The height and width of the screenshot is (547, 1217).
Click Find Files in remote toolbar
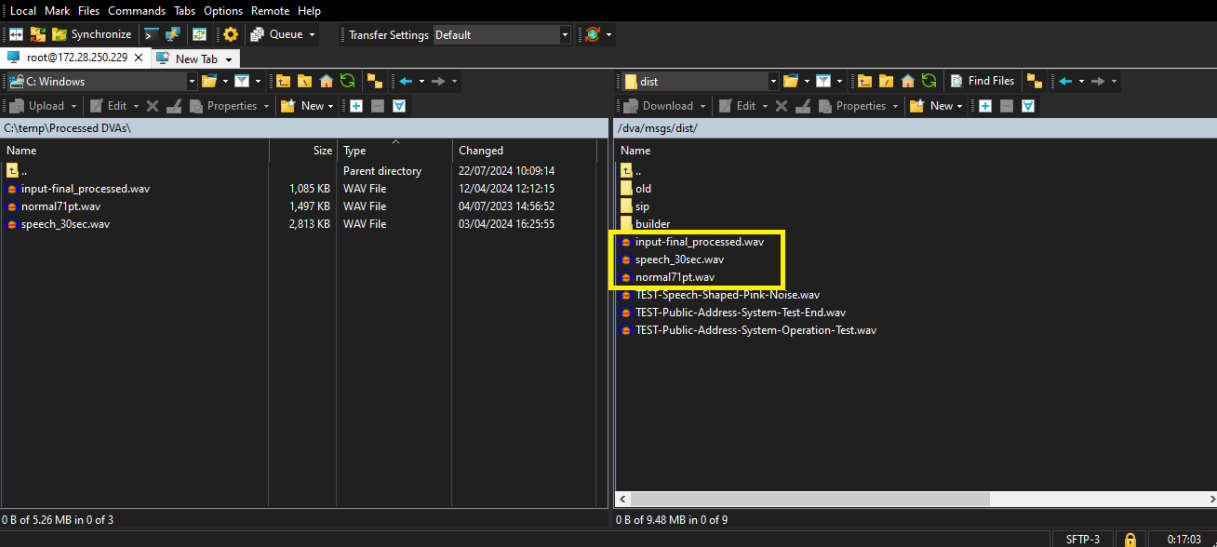pyautogui.click(x=982, y=81)
